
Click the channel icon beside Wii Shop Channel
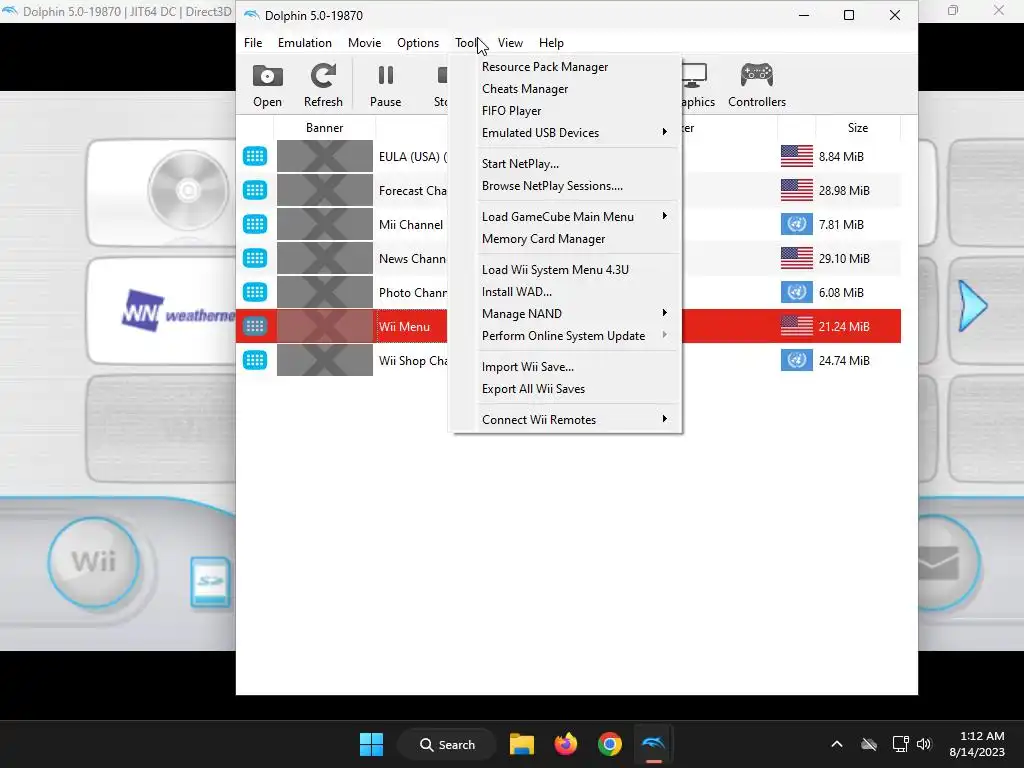click(255, 360)
